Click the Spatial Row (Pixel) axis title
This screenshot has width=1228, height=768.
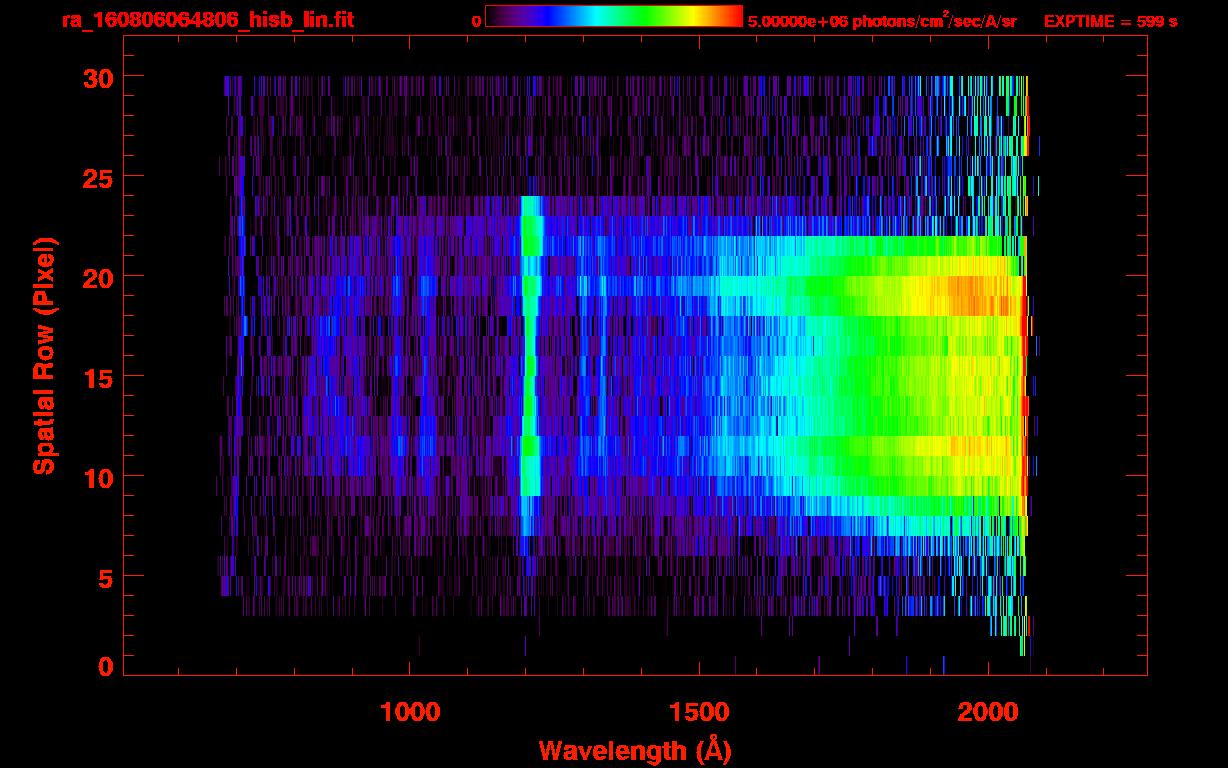(44, 356)
